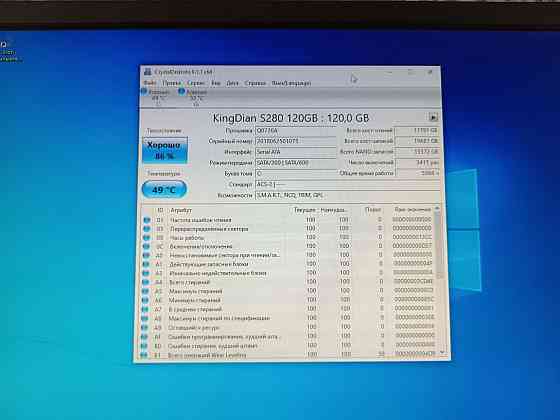Select the Часы работы attribute row
The width and height of the screenshot is (560, 420).
[x=289, y=238]
